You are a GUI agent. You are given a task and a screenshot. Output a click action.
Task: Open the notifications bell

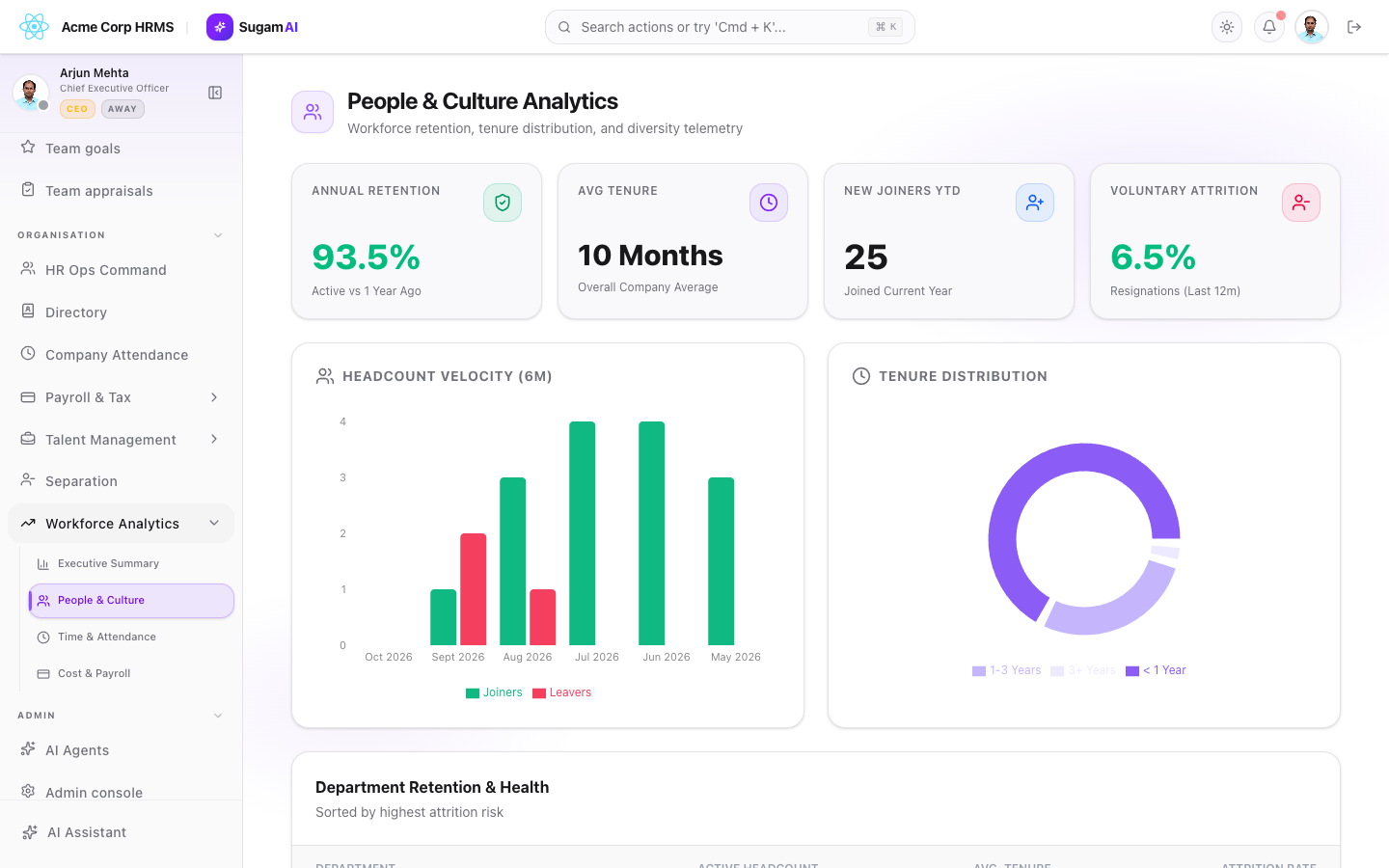(x=1269, y=27)
